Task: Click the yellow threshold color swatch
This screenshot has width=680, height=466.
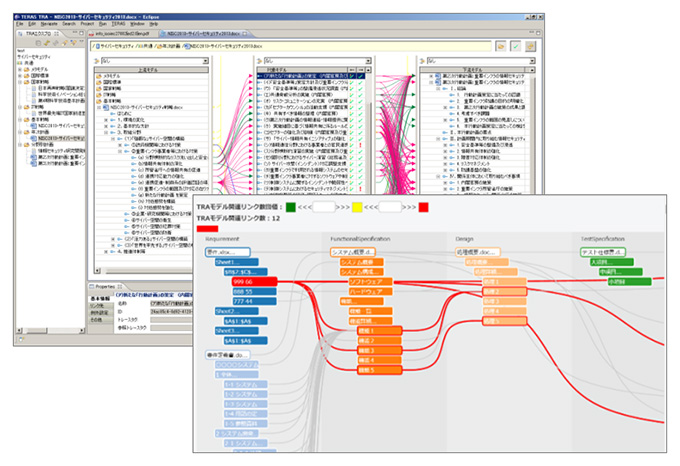Action: [357, 207]
